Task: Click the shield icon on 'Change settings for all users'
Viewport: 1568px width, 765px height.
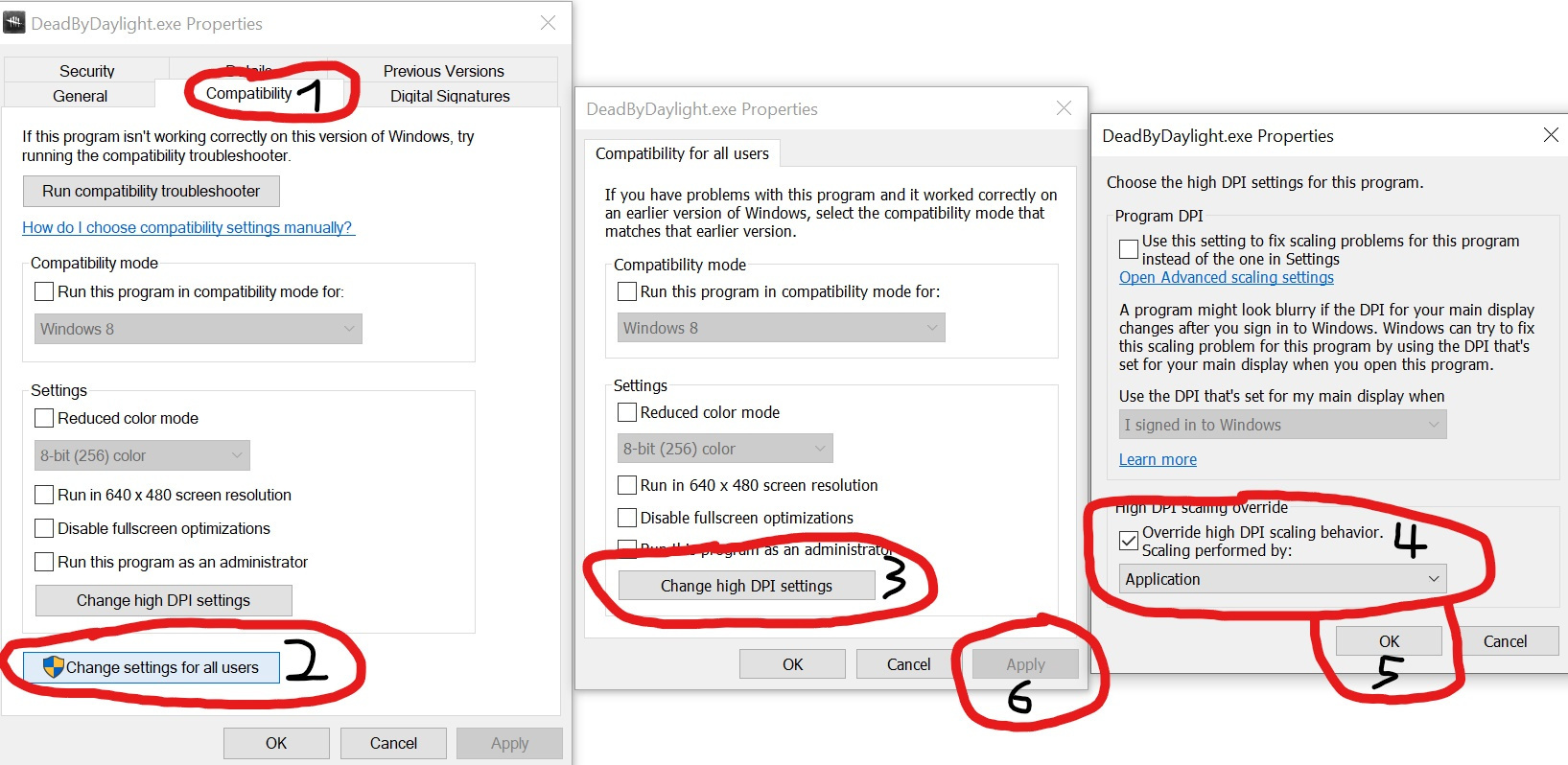Action: 54,667
